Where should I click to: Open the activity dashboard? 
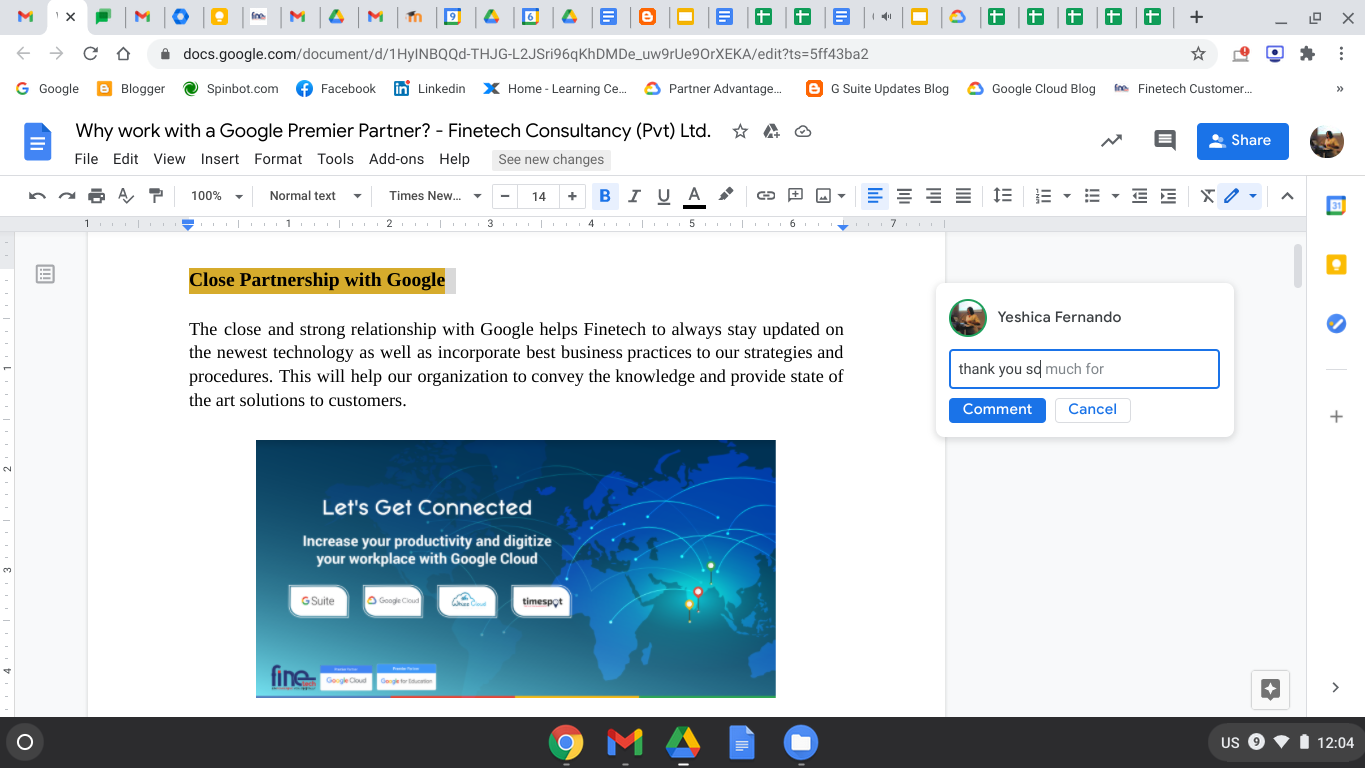pyautogui.click(x=1111, y=141)
